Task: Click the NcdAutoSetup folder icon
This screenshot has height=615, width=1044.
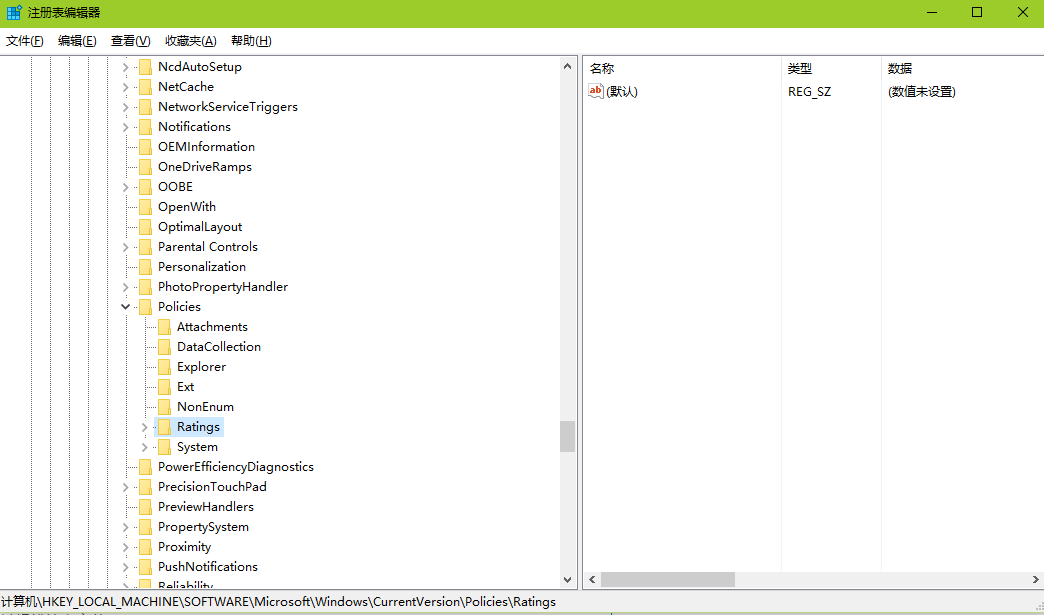Action: [x=145, y=67]
